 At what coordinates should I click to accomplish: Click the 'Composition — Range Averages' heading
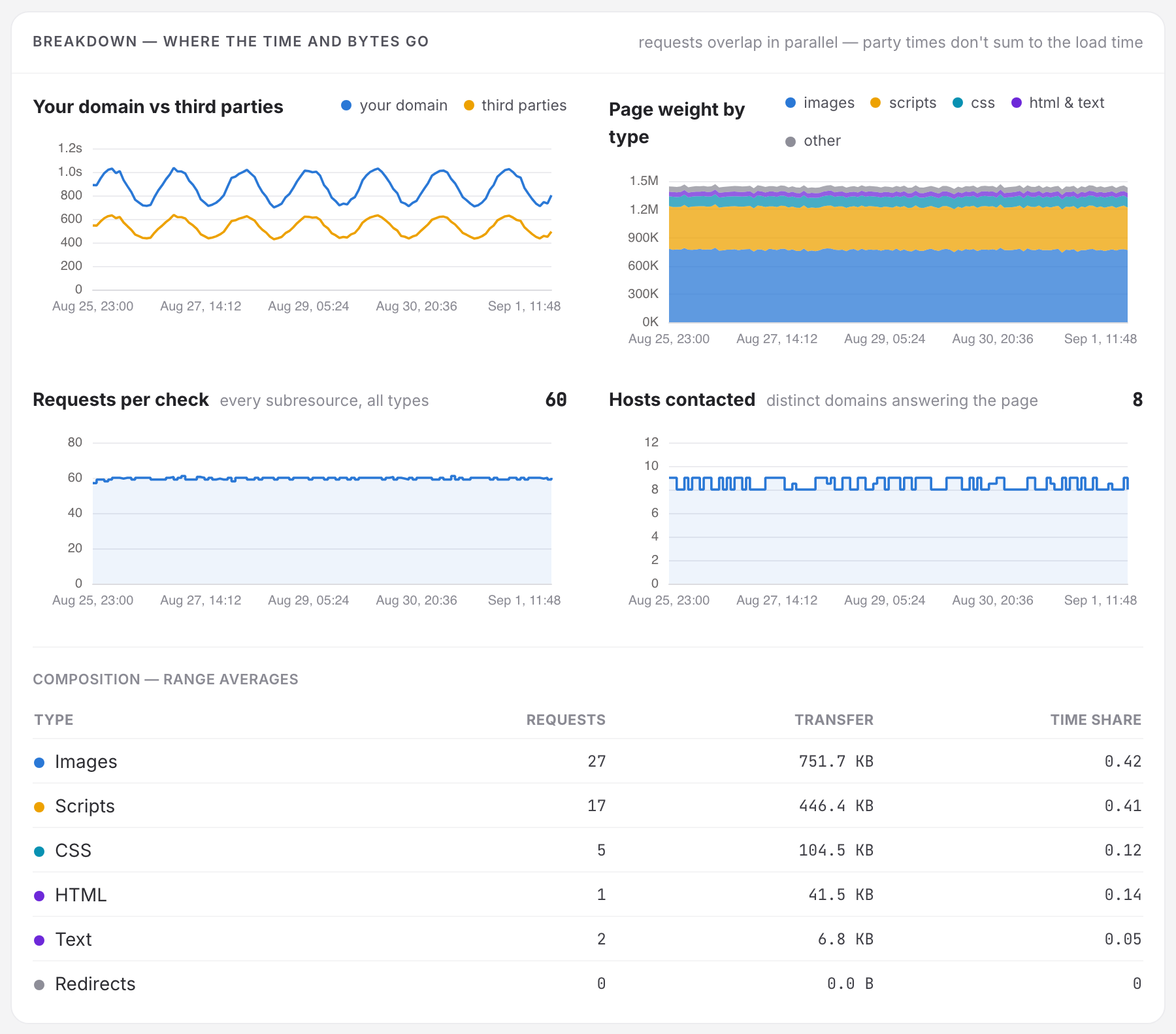pos(165,679)
